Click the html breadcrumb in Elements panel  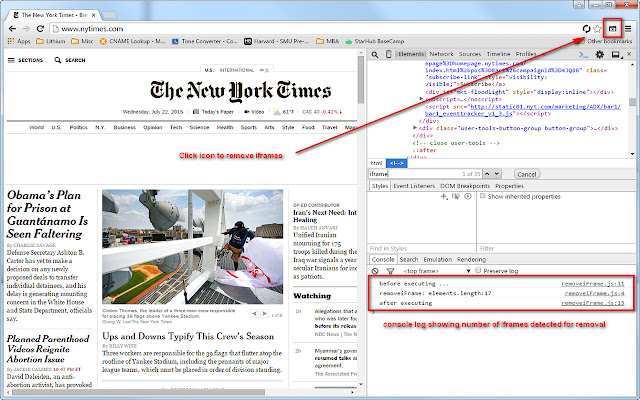pyautogui.click(x=376, y=163)
